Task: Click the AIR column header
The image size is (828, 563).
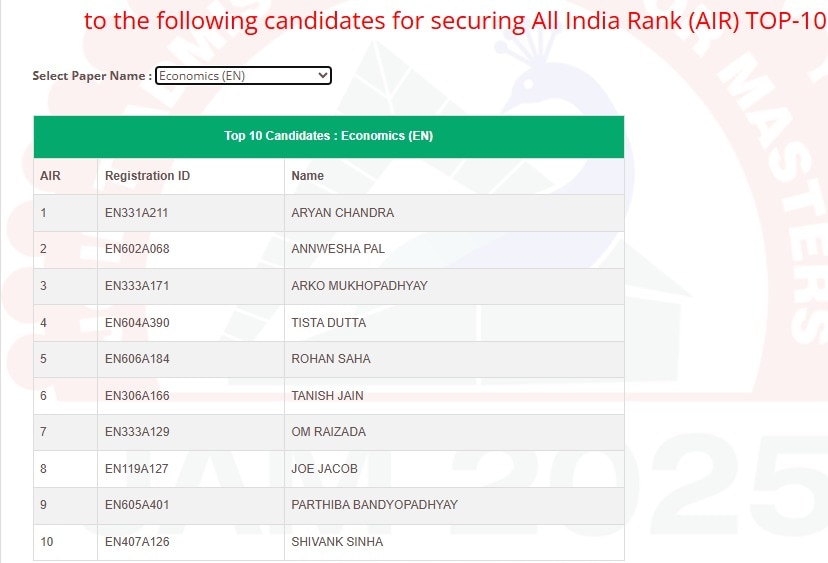Action: (51, 176)
